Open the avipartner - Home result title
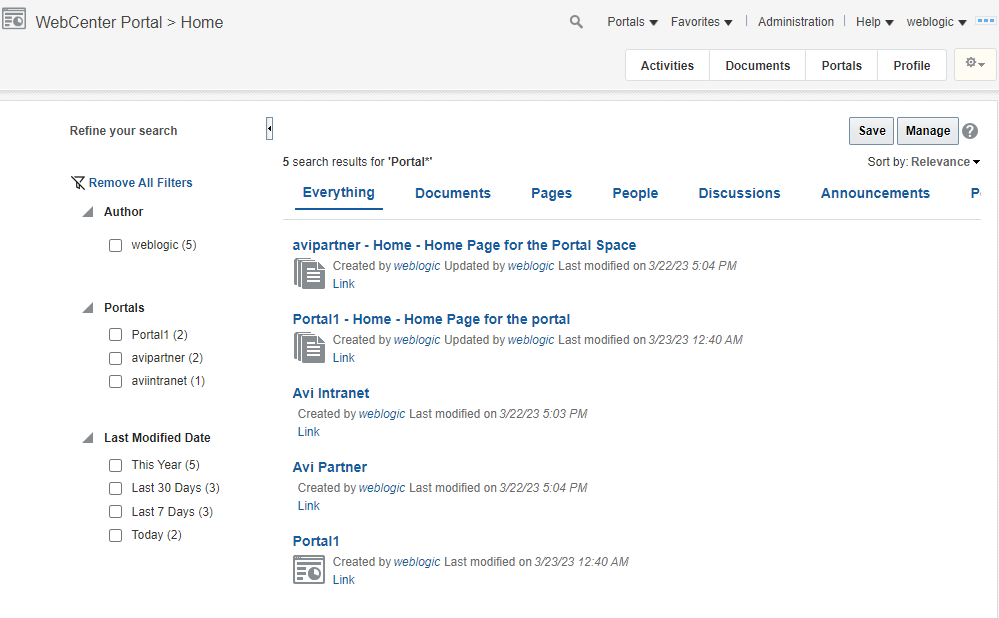Image resolution: width=999 pixels, height=618 pixels. click(x=464, y=245)
